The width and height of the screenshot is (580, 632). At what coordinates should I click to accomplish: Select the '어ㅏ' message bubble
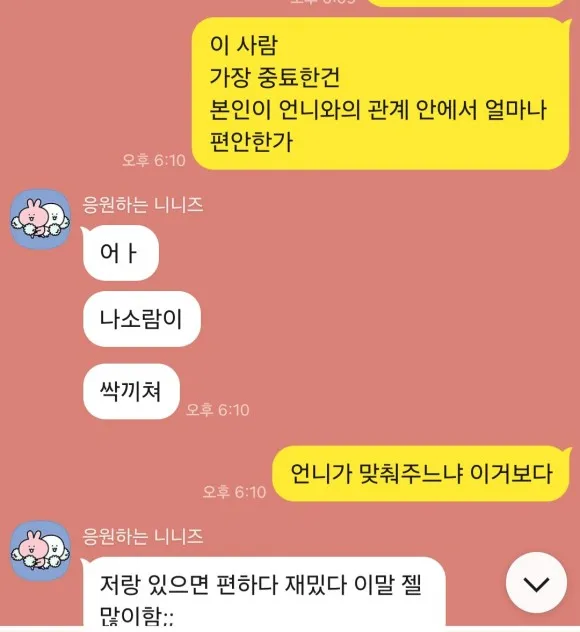(x=120, y=253)
